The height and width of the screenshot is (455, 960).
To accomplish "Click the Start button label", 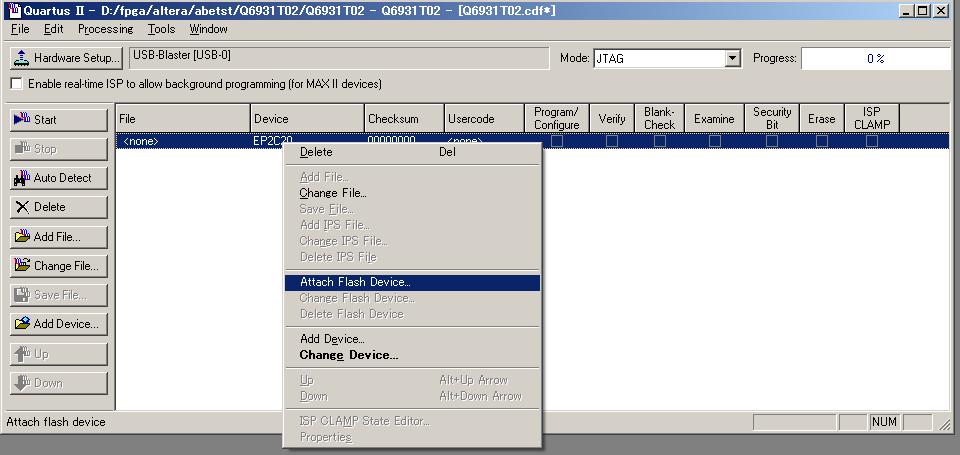I will point(45,119).
